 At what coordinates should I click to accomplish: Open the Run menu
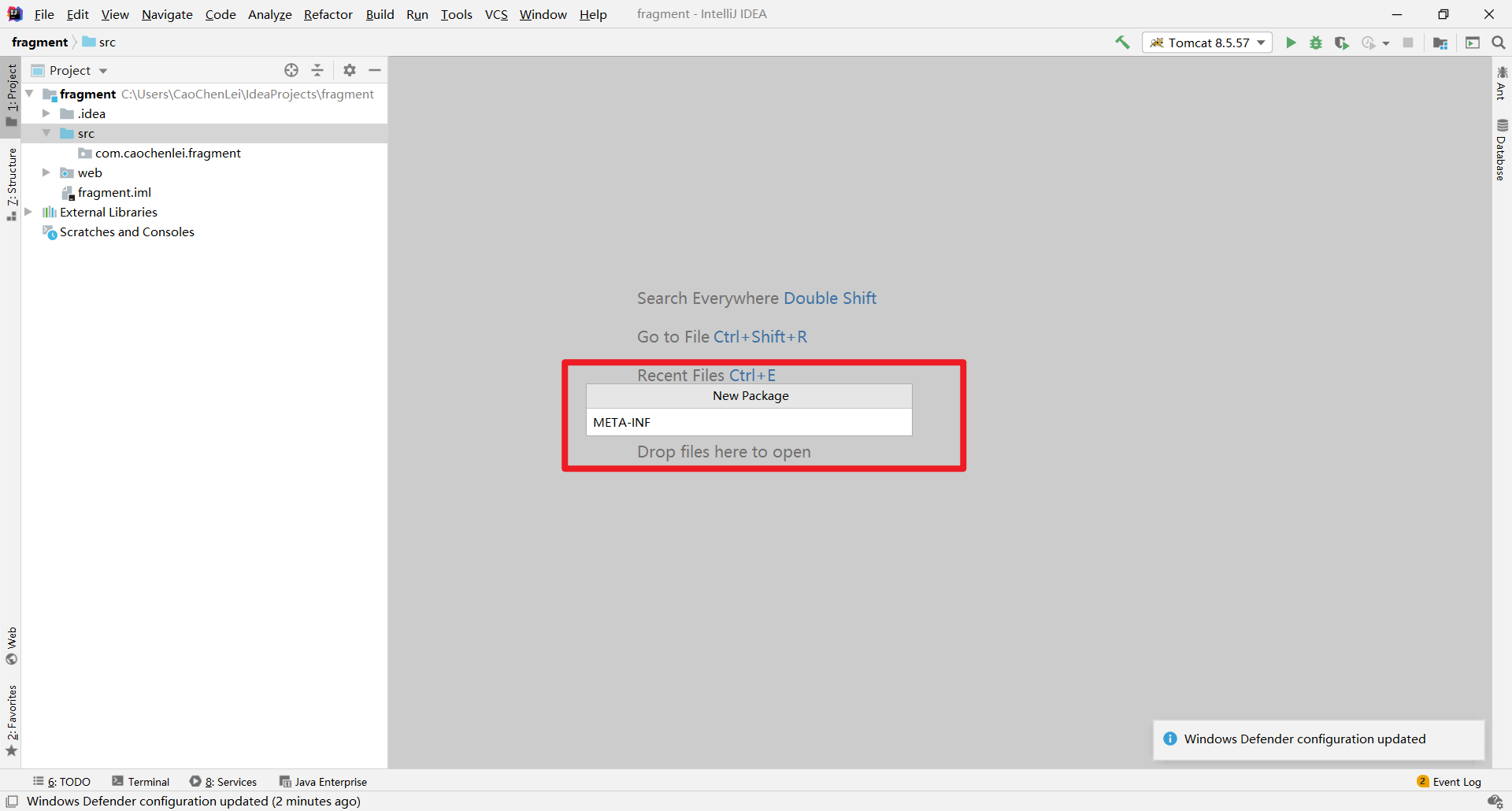[417, 14]
